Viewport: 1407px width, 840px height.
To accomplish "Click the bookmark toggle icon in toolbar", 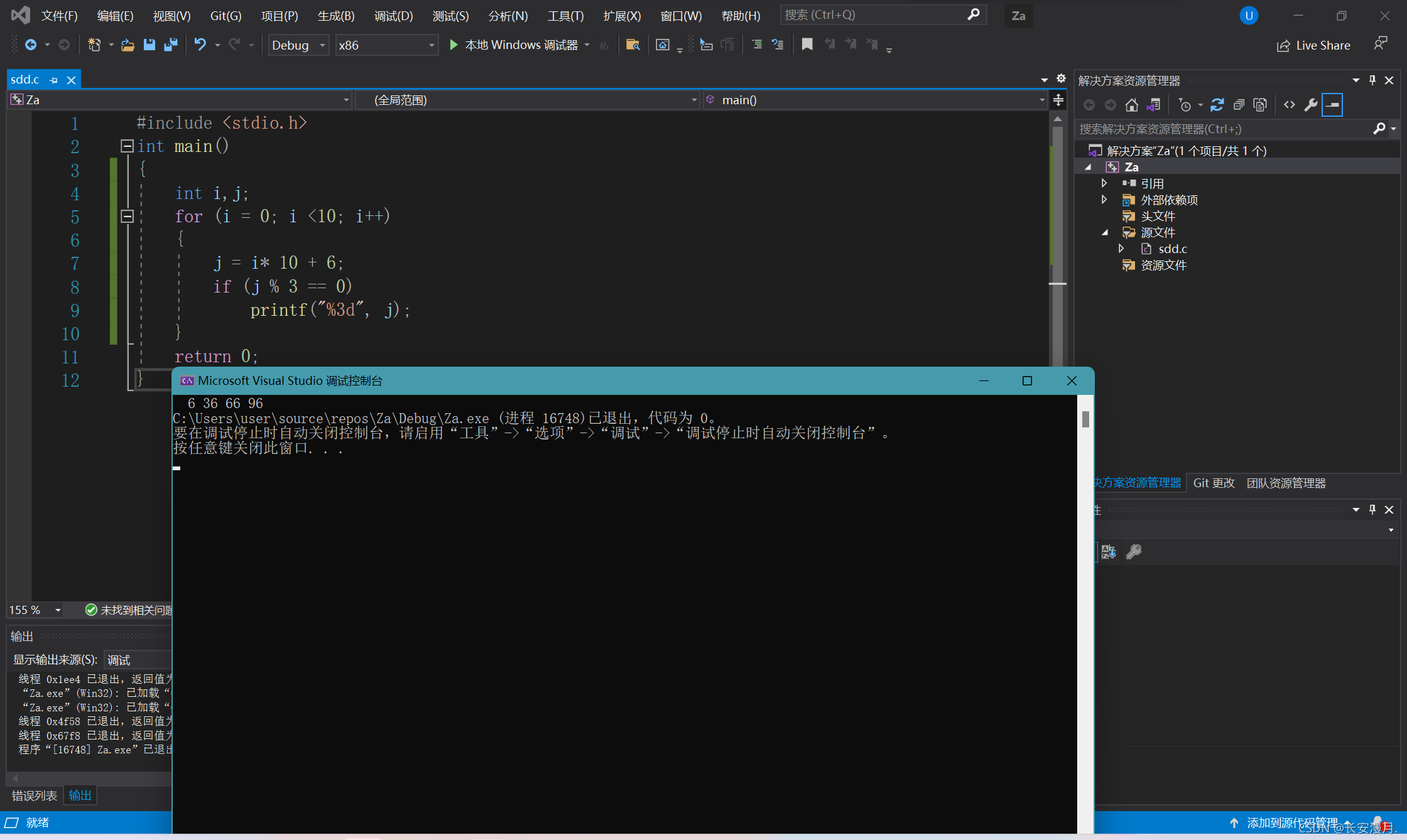I will (807, 45).
